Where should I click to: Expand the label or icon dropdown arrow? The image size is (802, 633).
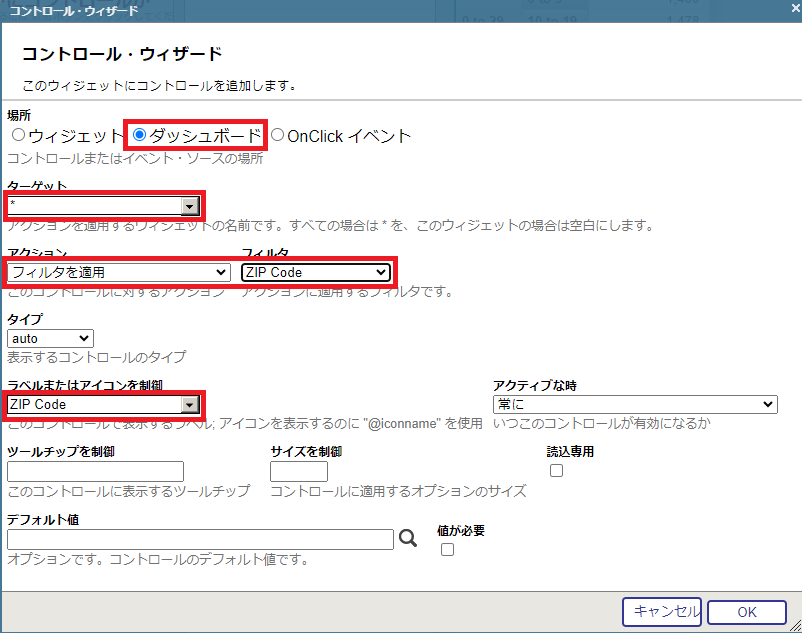[x=189, y=404]
